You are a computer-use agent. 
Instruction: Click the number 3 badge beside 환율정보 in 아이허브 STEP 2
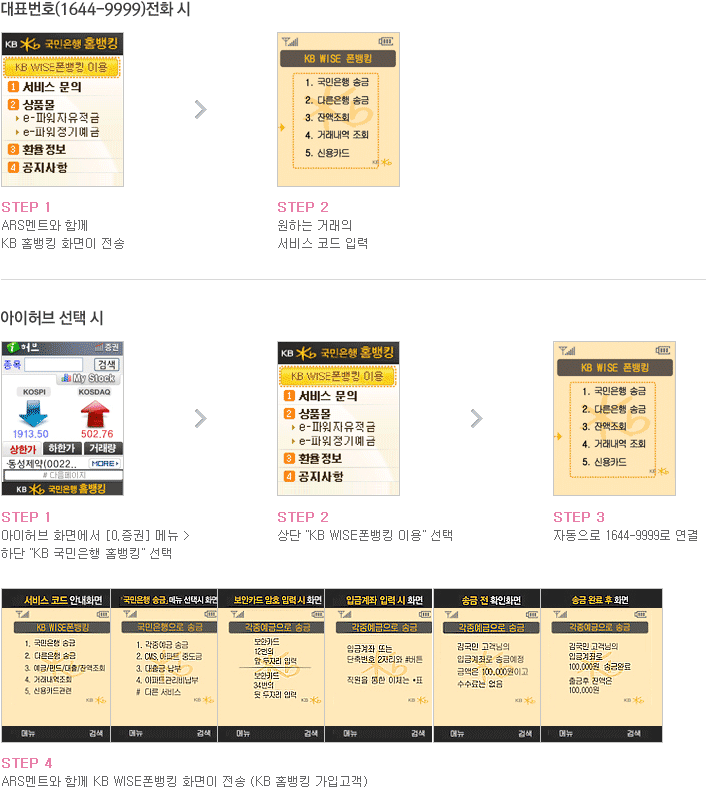[289, 458]
